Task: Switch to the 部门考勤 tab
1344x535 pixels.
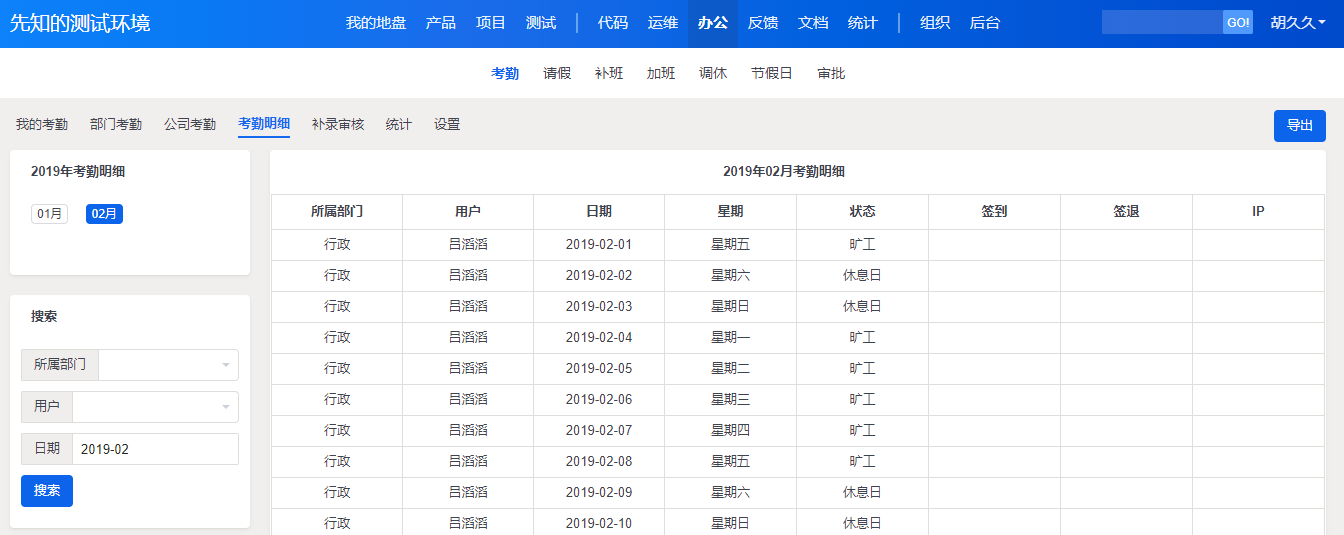Action: coord(116,125)
